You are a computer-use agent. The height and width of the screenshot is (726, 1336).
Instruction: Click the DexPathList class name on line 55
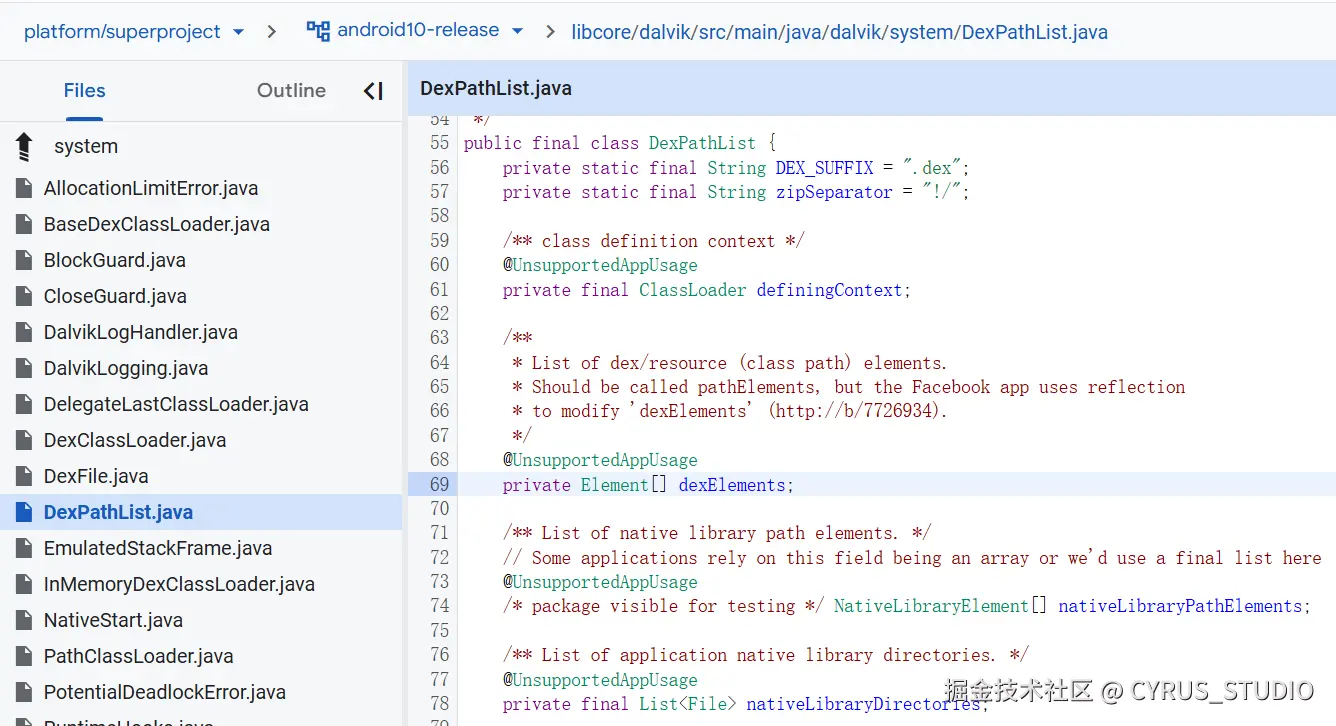tap(702, 143)
